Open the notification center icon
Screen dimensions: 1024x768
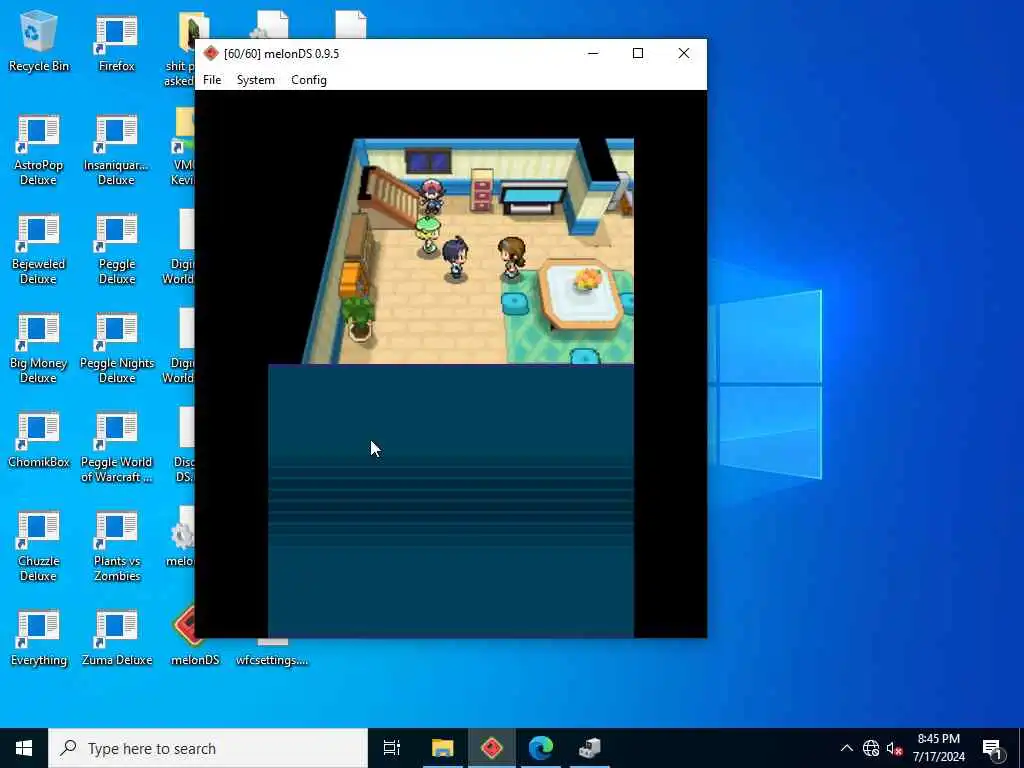[992, 748]
